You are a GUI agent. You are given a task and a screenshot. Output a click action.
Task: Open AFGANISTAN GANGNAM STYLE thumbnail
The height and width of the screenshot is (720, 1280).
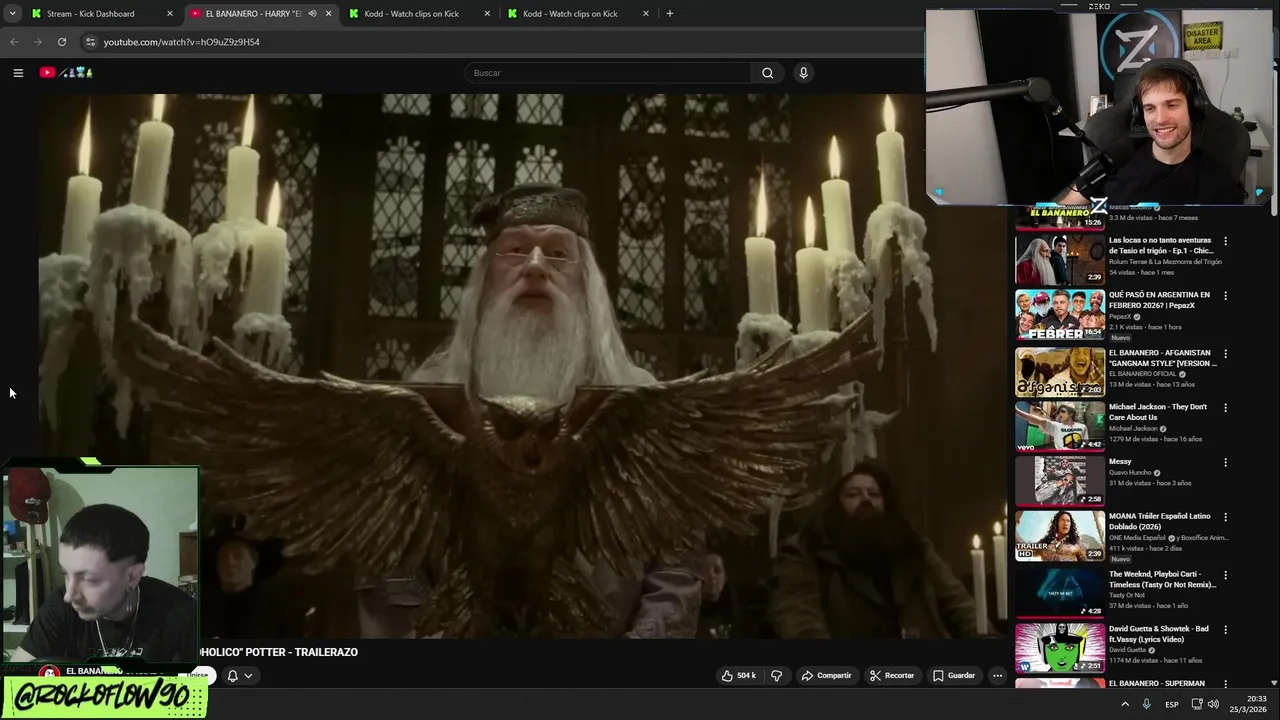pos(1060,372)
